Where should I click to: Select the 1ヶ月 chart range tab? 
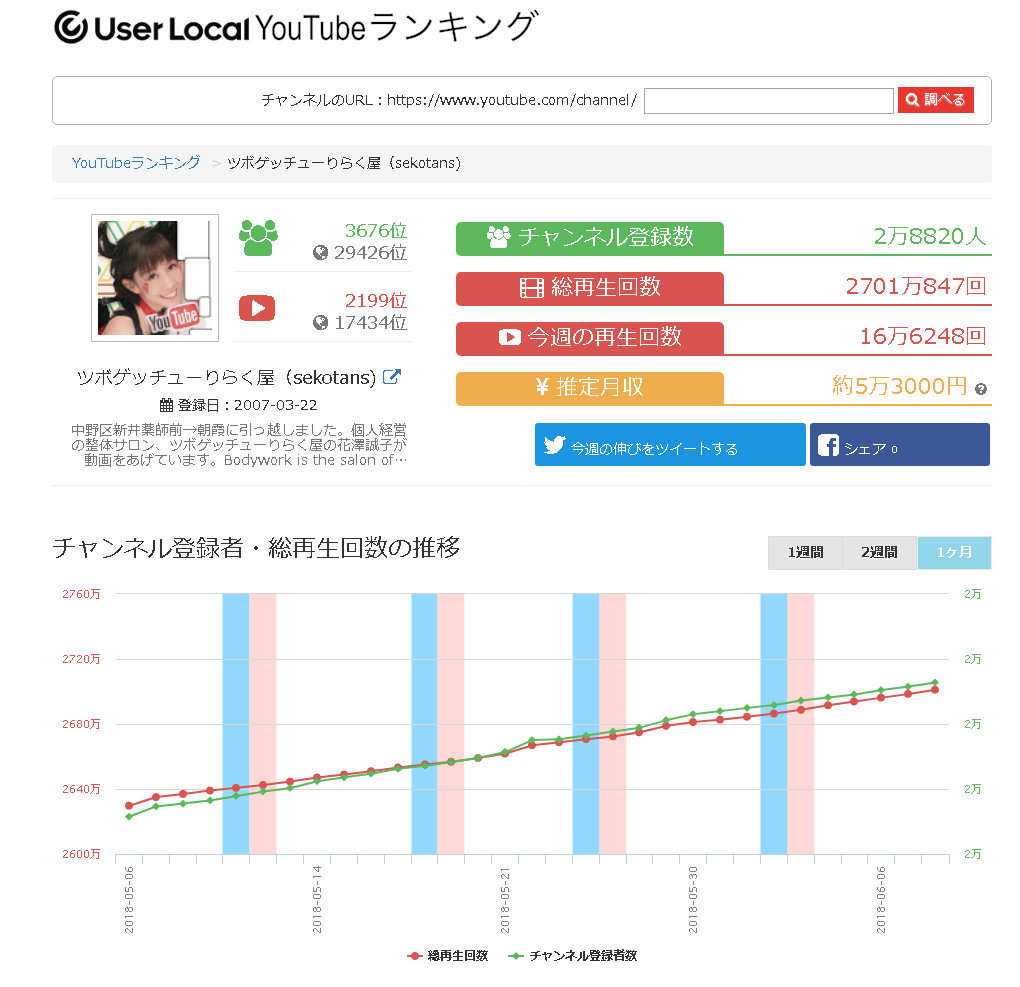click(954, 552)
